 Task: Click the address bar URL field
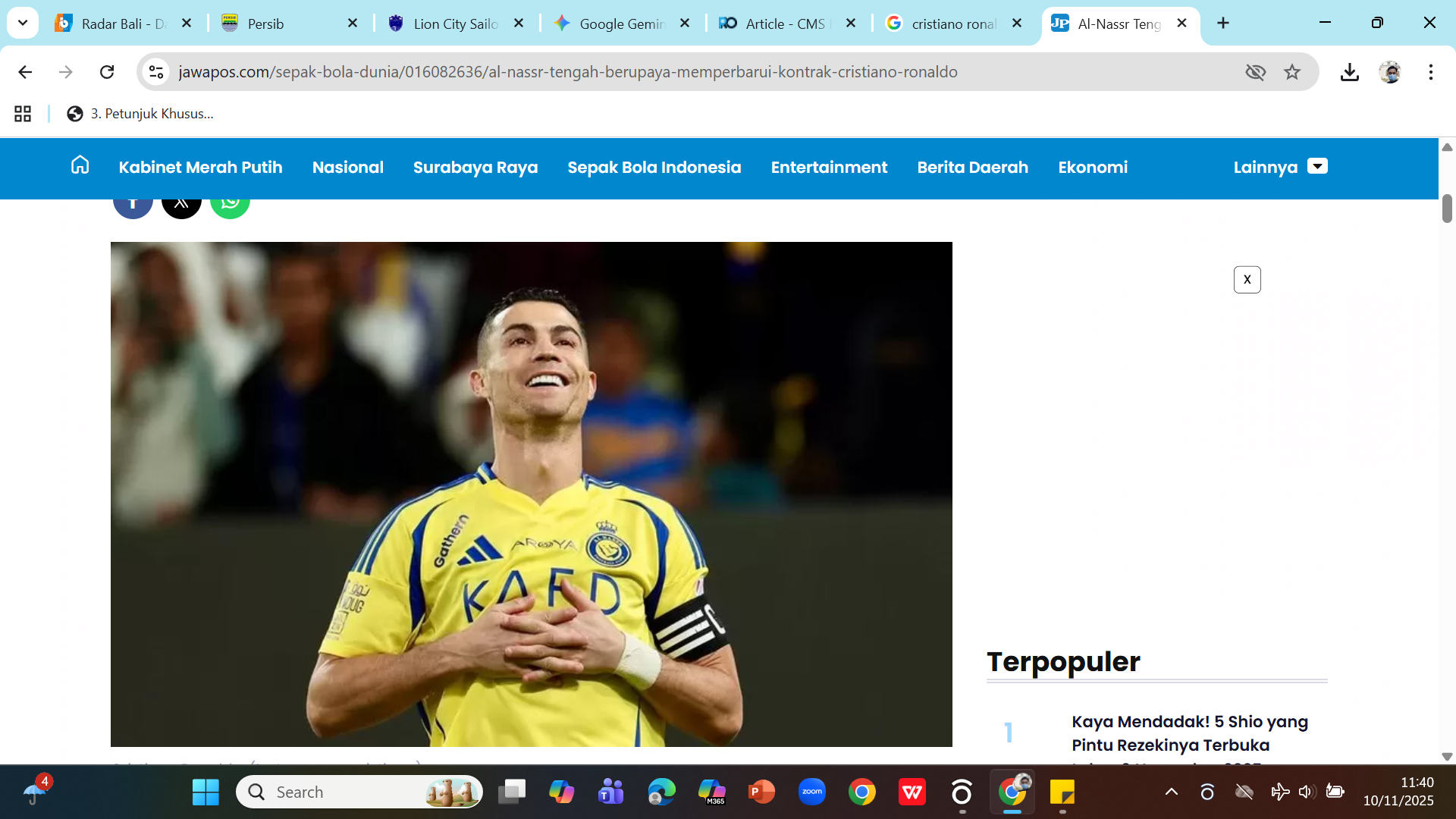568,72
